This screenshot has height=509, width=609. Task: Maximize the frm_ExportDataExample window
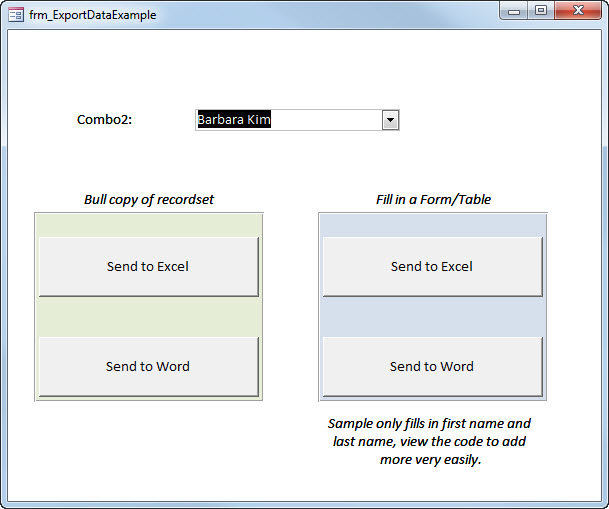541,10
